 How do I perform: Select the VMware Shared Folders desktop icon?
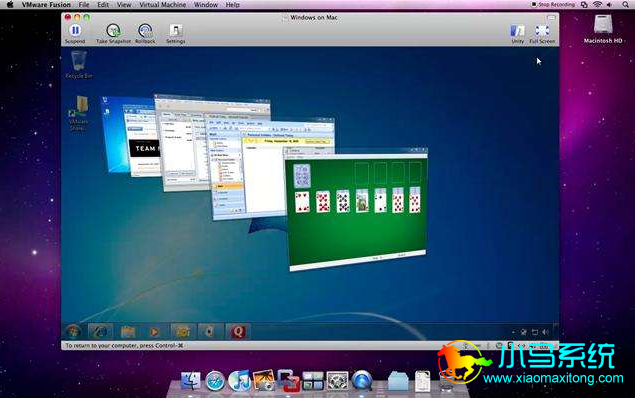coord(79,113)
